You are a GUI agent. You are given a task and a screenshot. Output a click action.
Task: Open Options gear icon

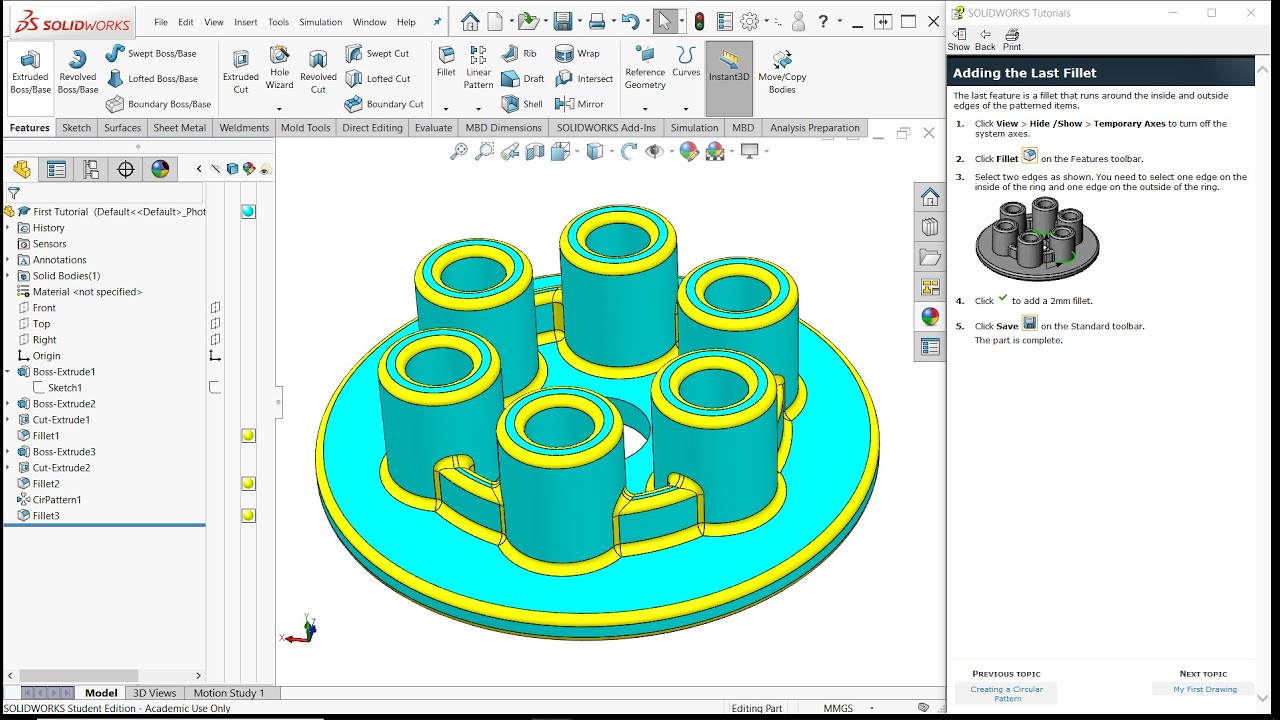click(749, 21)
